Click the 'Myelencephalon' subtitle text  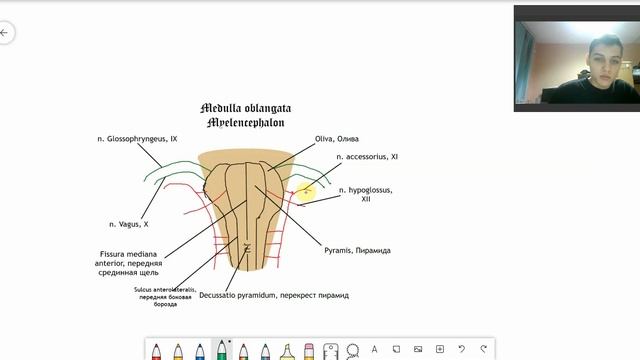click(246, 122)
